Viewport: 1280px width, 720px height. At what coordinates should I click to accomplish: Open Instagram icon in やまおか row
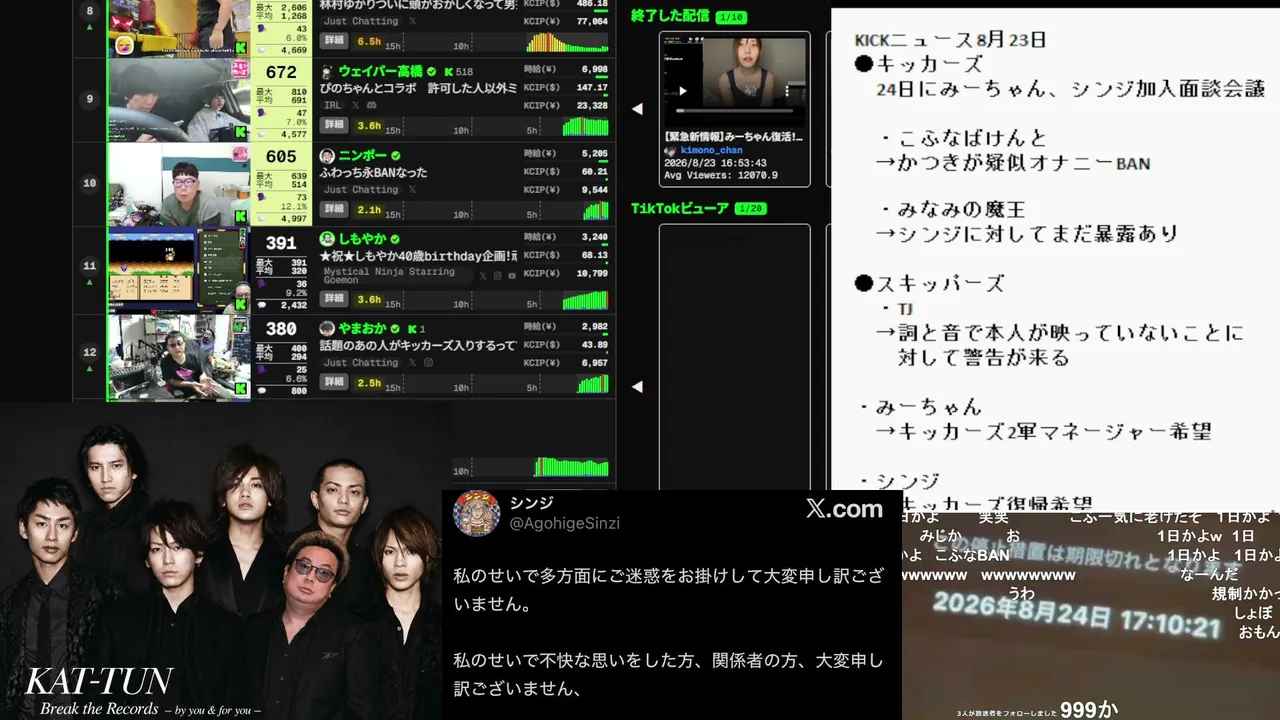[x=428, y=362]
